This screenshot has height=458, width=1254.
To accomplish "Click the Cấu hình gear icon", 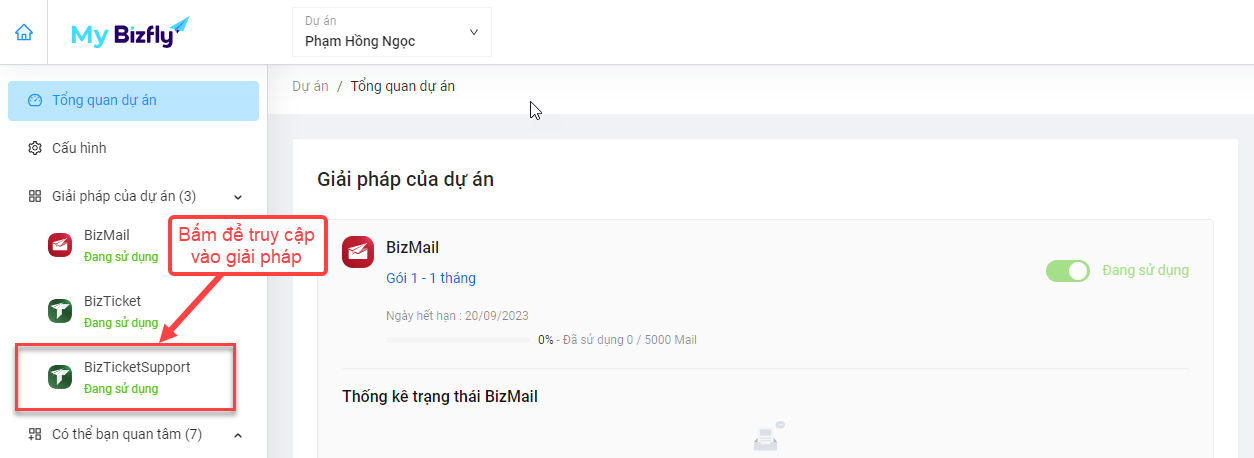I will tap(35, 148).
